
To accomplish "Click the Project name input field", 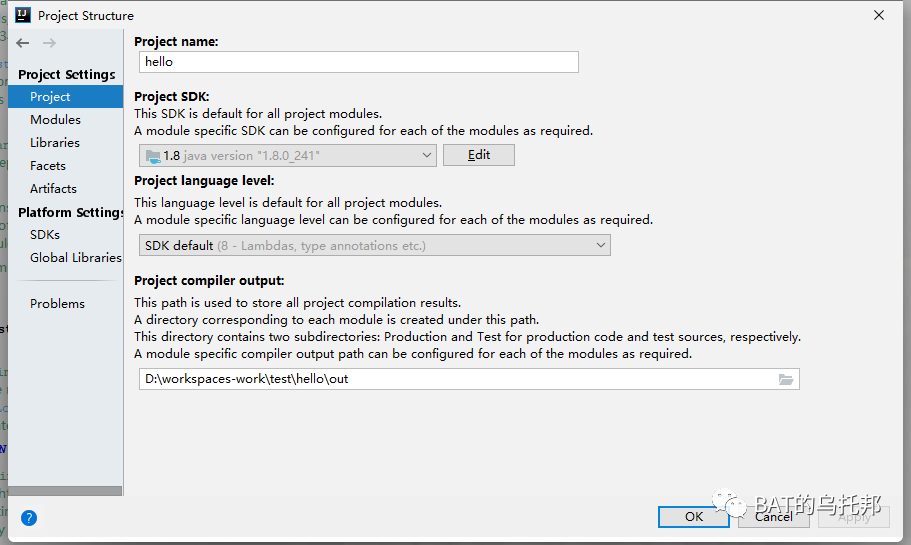I will (x=358, y=62).
